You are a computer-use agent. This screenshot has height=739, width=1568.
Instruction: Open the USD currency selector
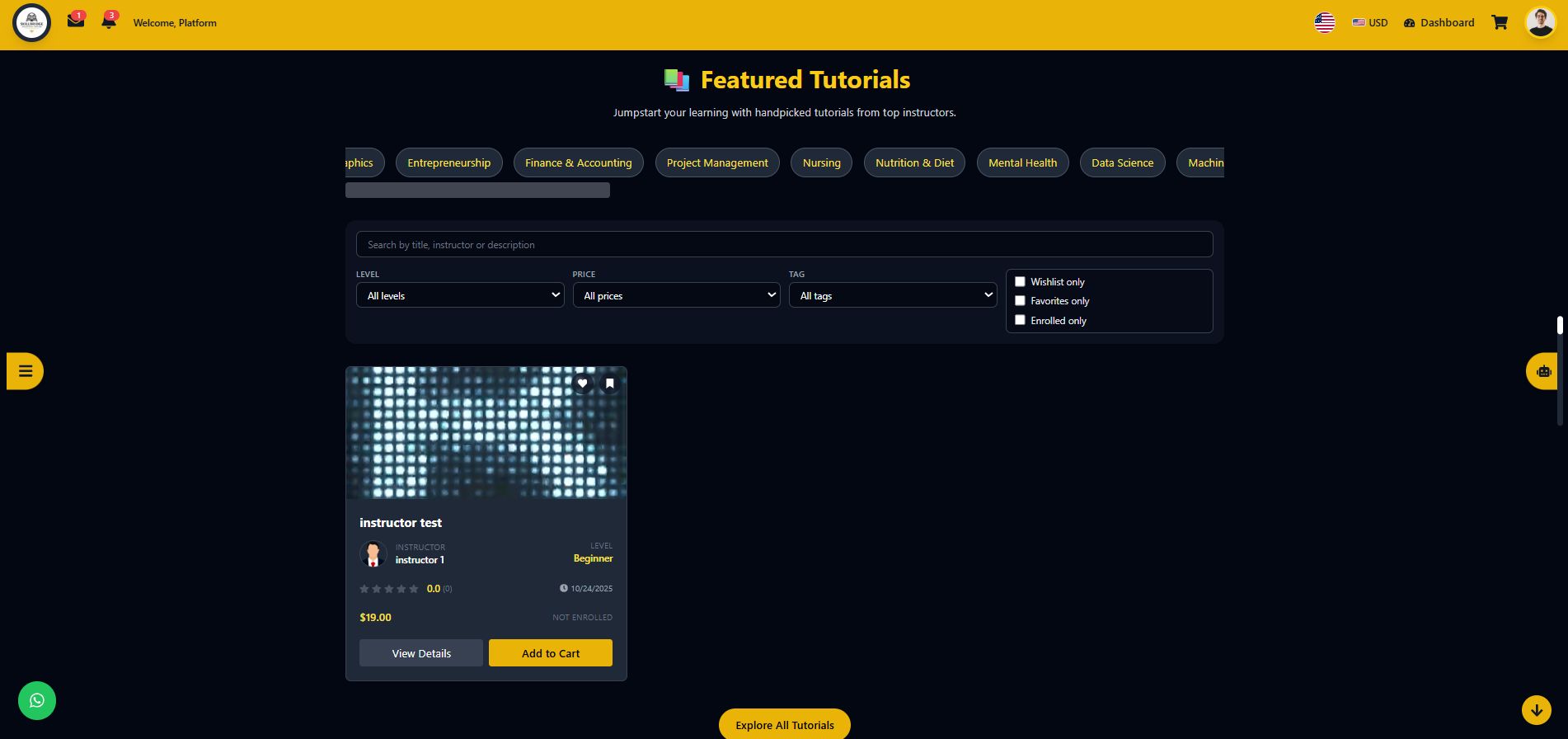pyautogui.click(x=1370, y=23)
